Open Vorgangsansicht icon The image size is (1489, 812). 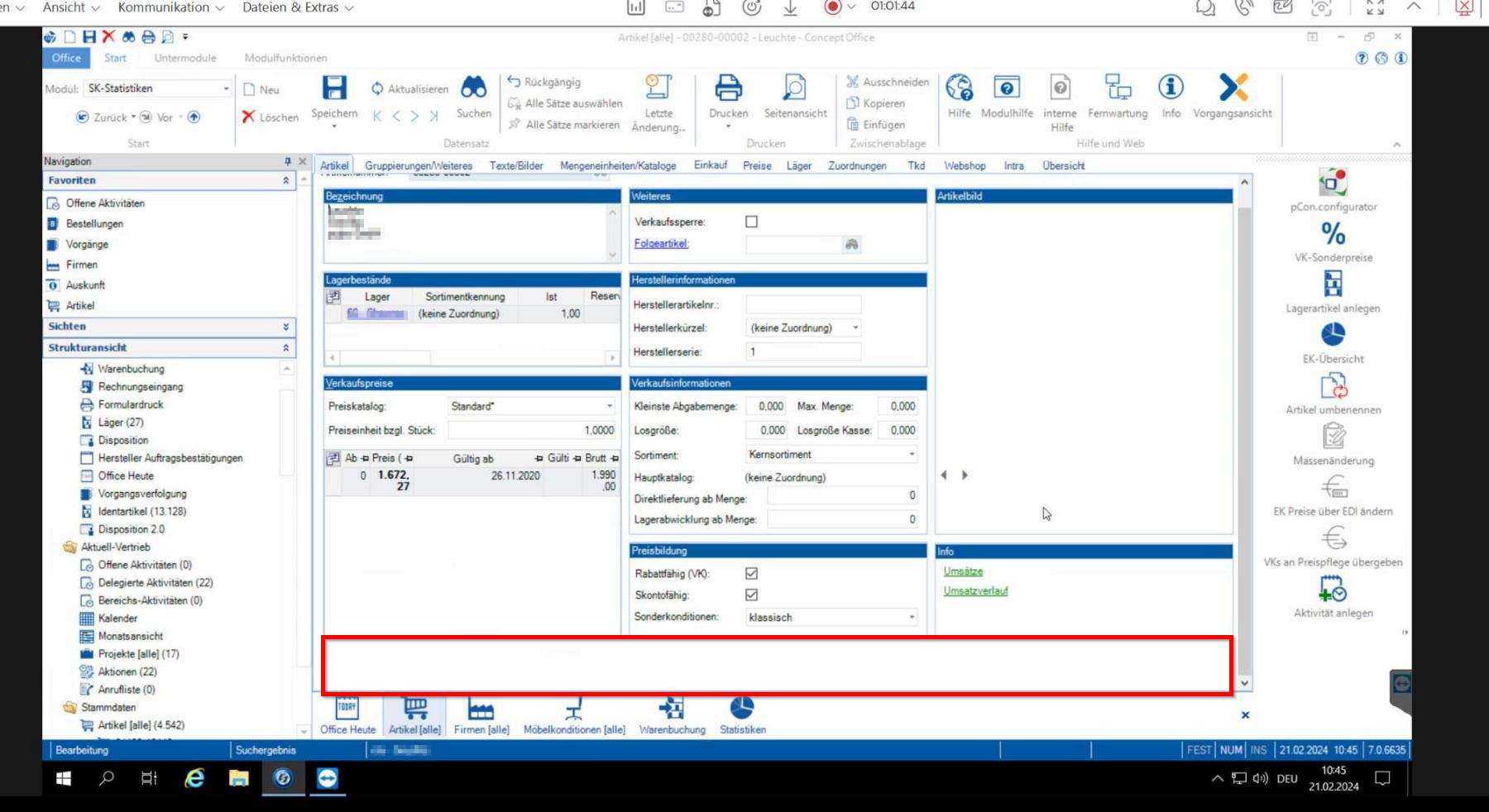point(1233,87)
